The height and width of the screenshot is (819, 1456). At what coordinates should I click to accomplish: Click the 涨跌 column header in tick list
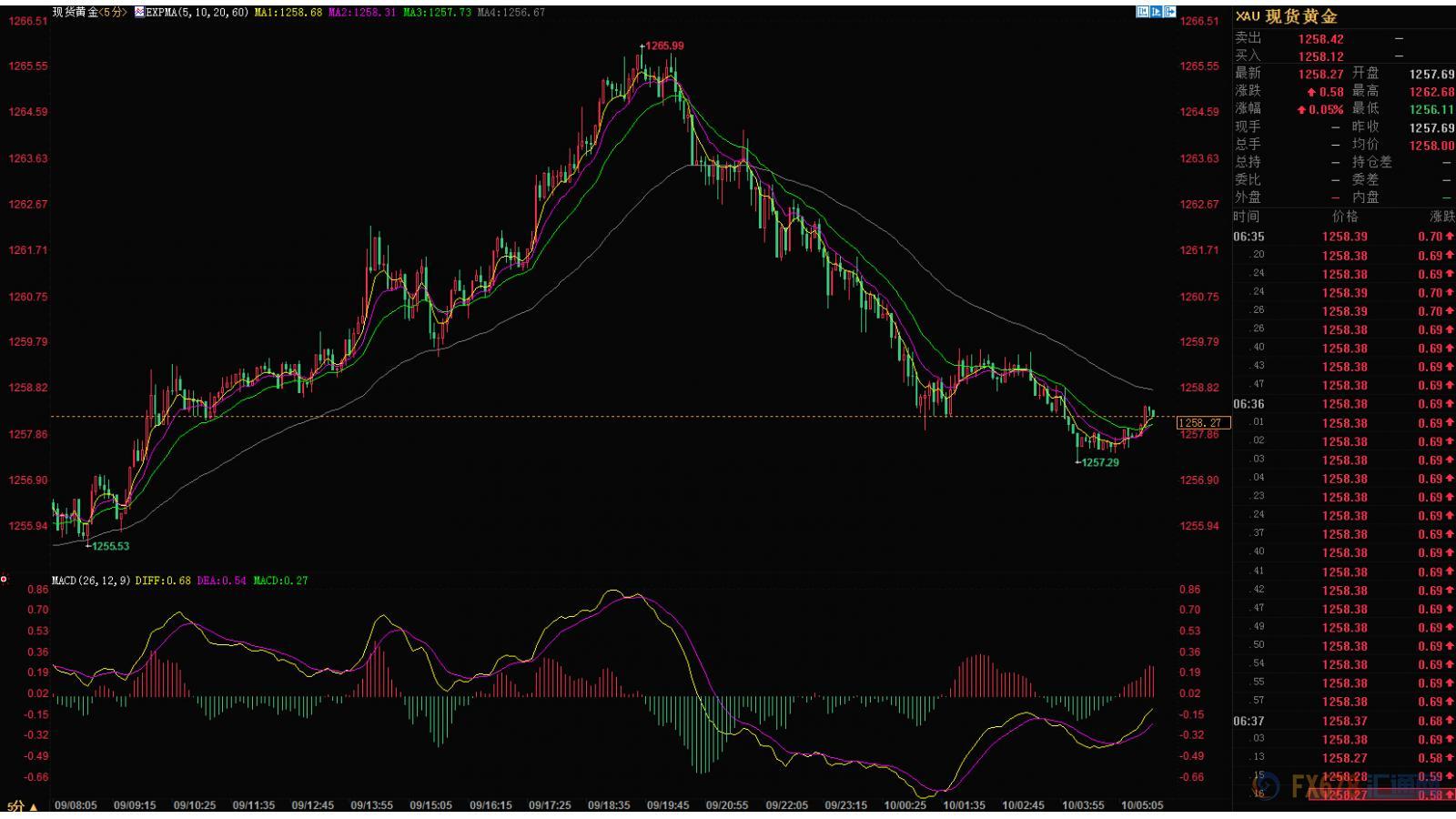click(1442, 217)
